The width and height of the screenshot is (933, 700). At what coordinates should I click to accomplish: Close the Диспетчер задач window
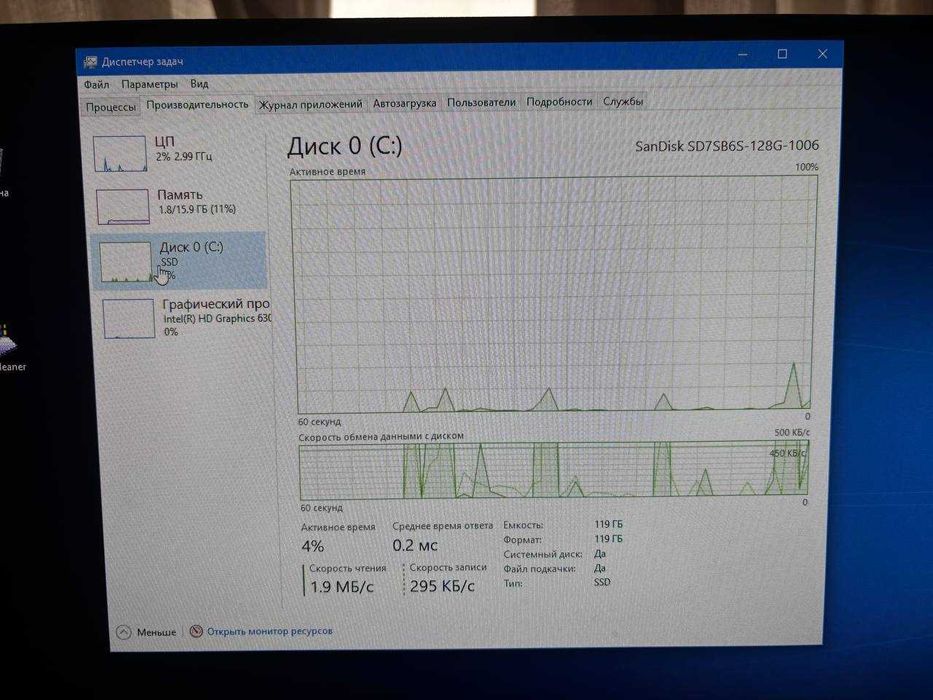[822, 54]
